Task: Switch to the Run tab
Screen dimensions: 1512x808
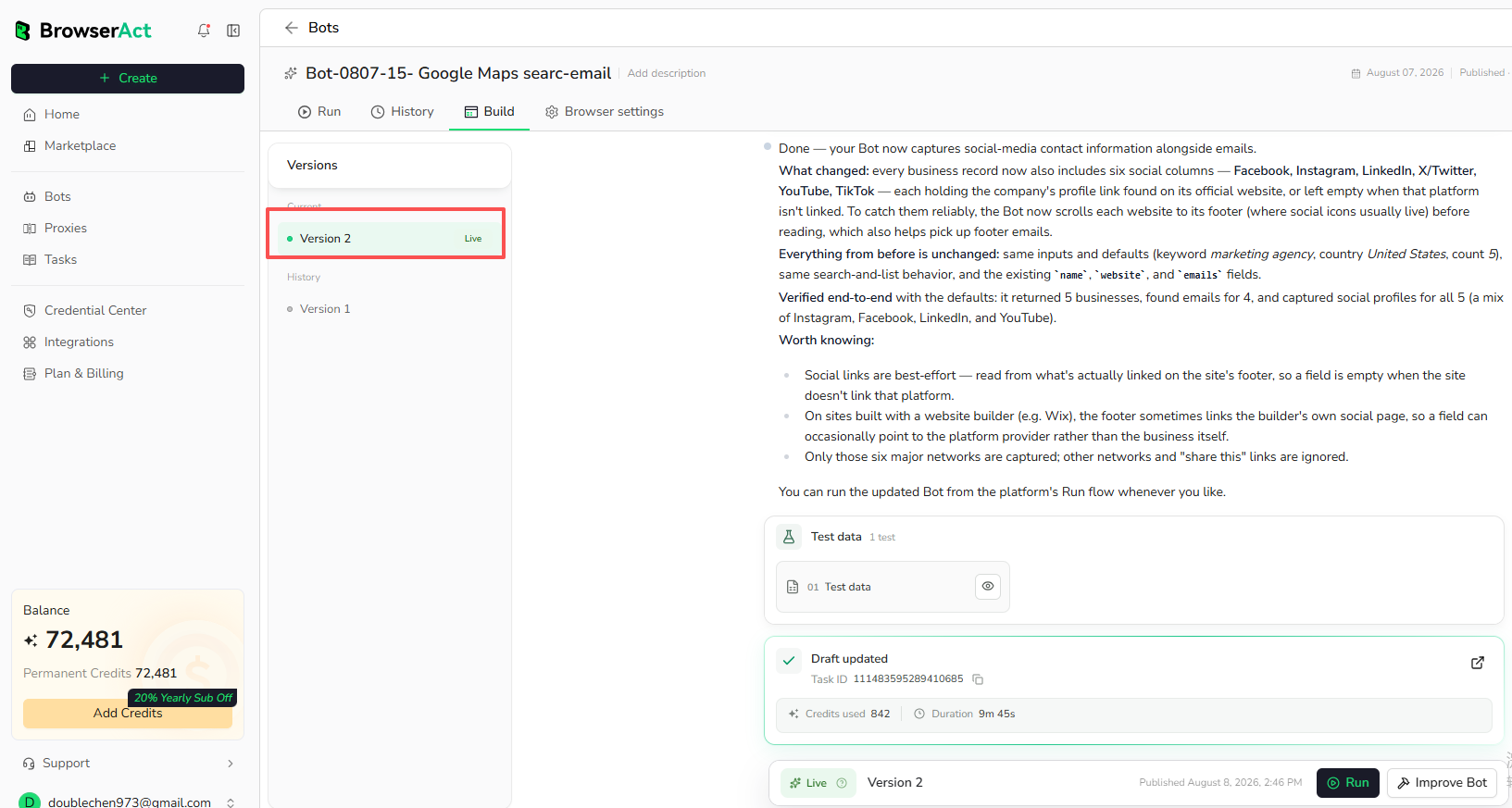Action: 319,112
